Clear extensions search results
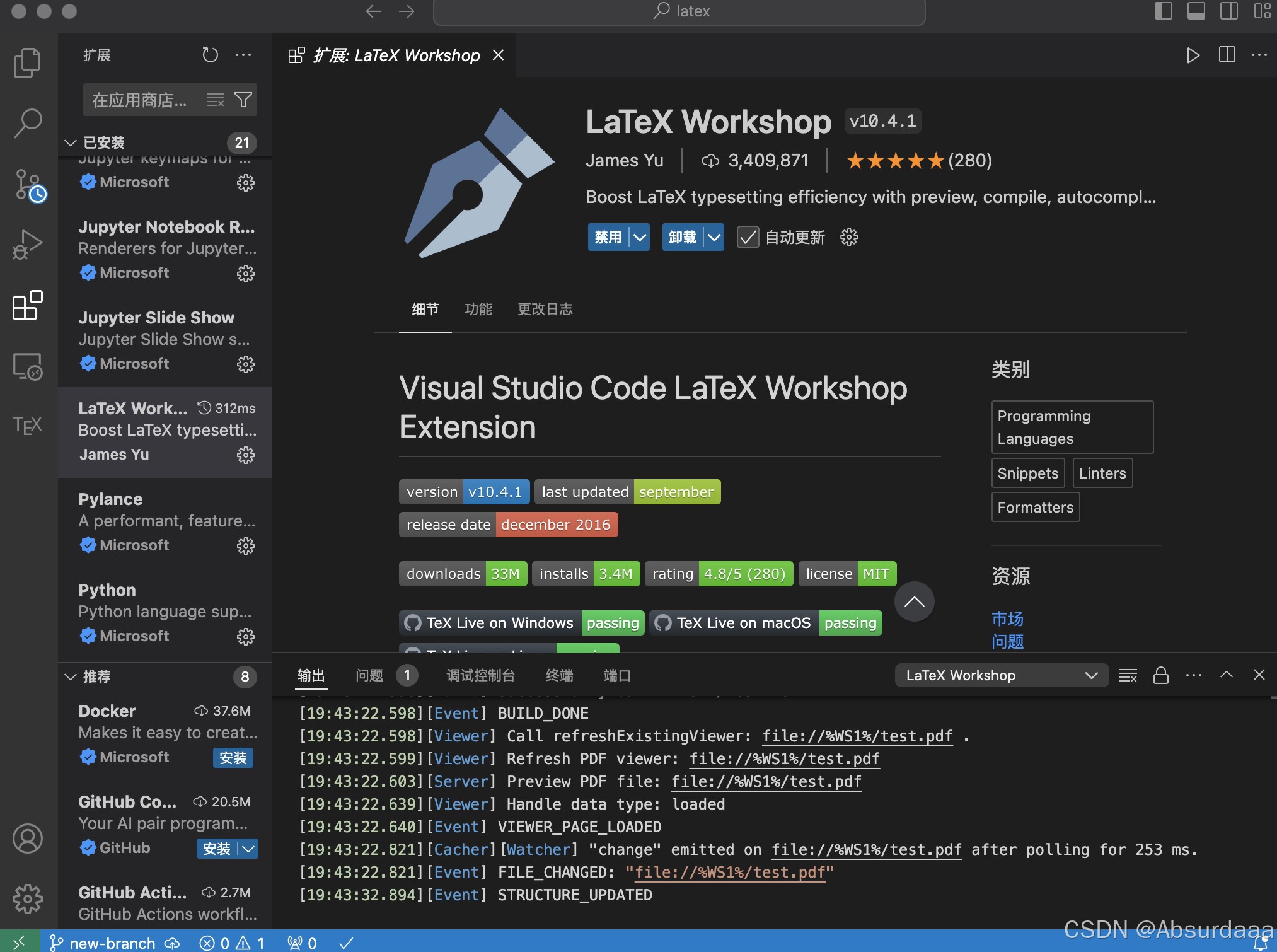 point(215,100)
